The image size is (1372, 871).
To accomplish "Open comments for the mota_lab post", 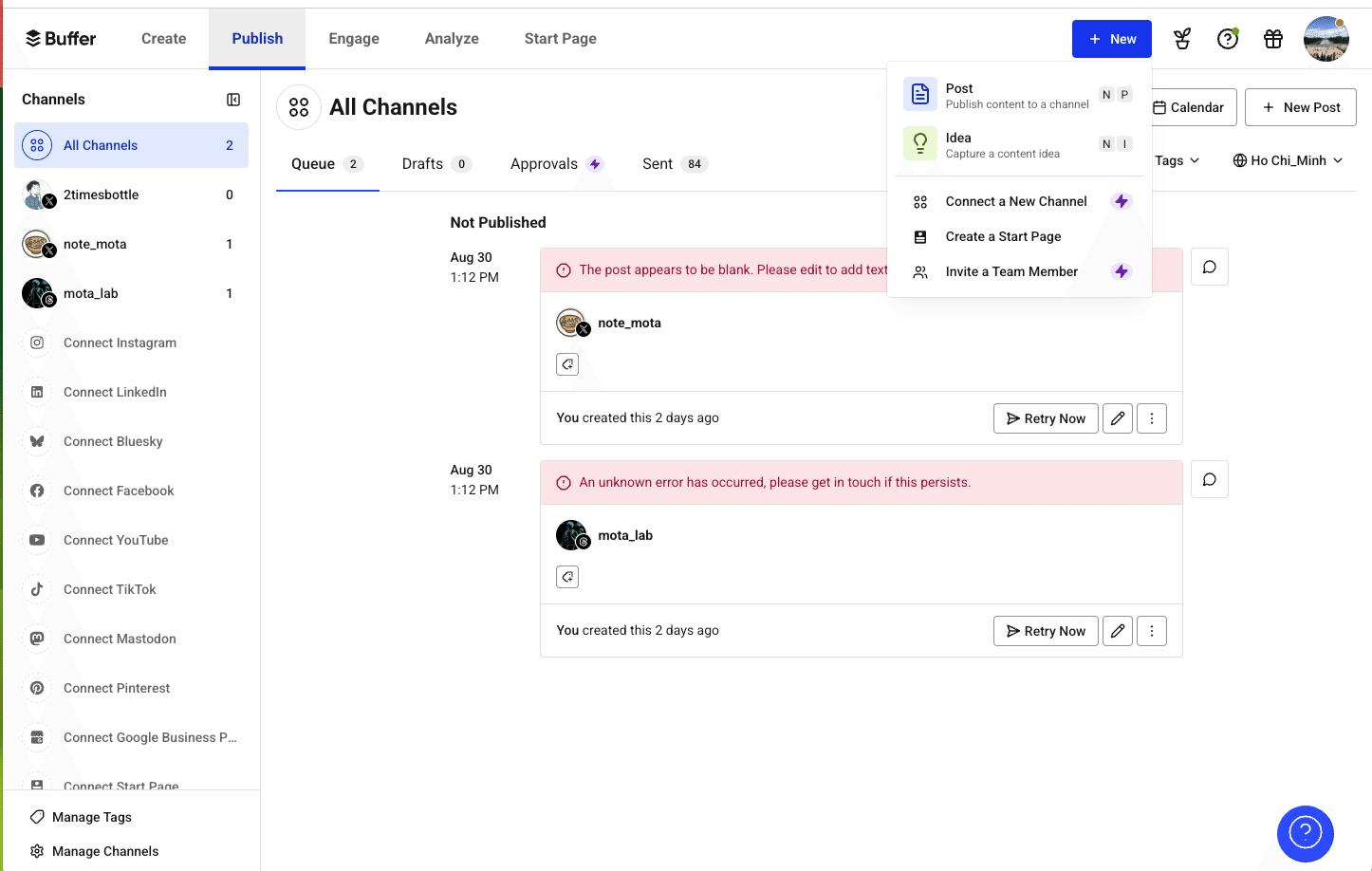I will pos(1210,479).
